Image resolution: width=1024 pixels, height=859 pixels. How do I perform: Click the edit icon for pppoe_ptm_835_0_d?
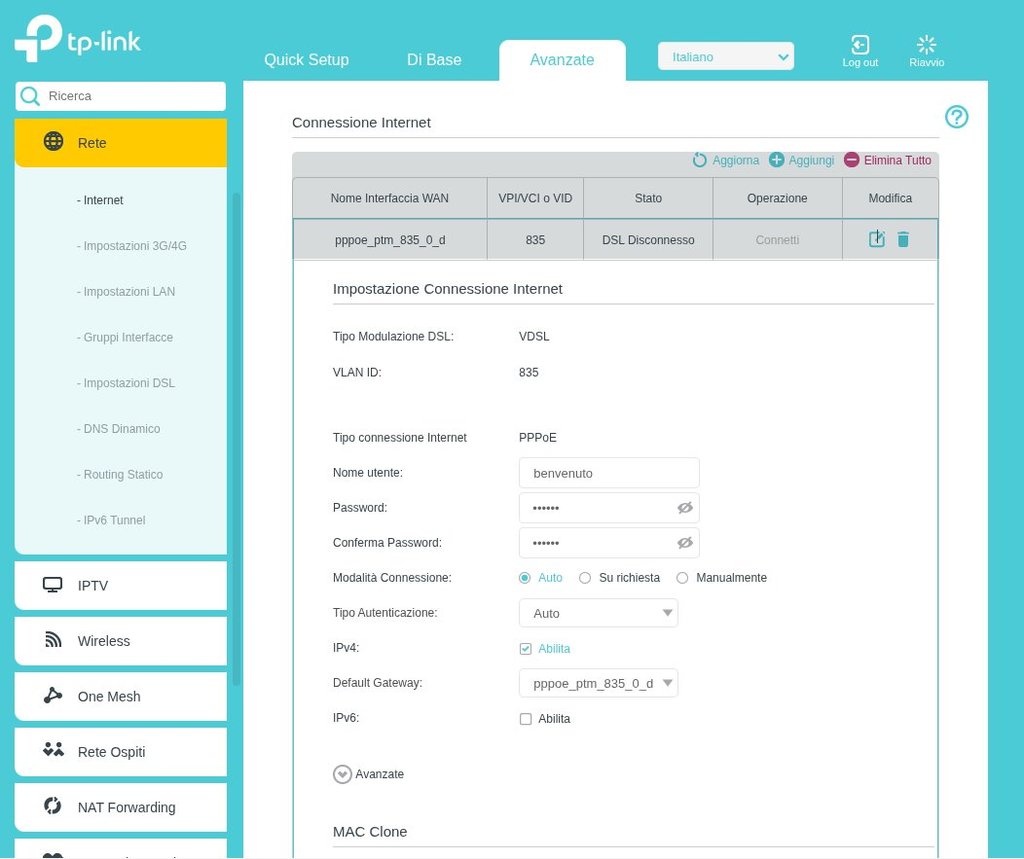click(877, 239)
